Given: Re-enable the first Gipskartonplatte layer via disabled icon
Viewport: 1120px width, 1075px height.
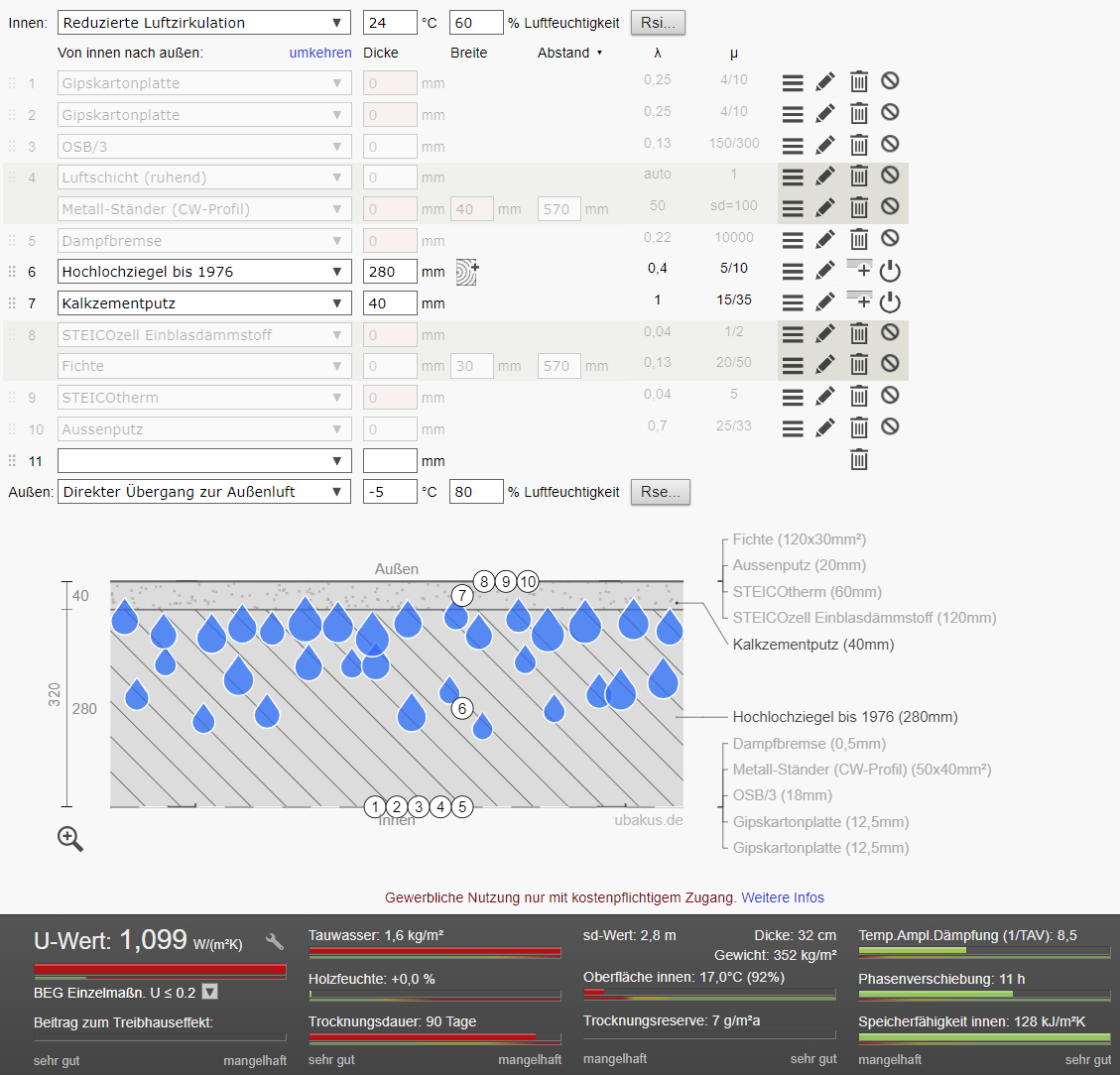Looking at the screenshot, I should coord(890,81).
